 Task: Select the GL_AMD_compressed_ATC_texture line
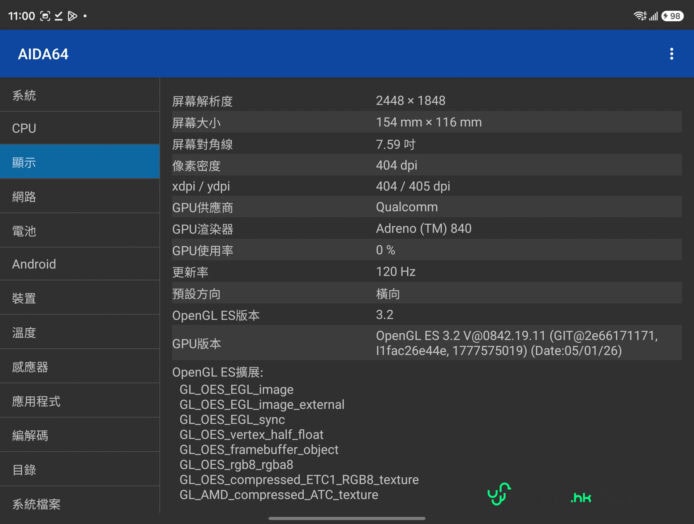coord(279,495)
